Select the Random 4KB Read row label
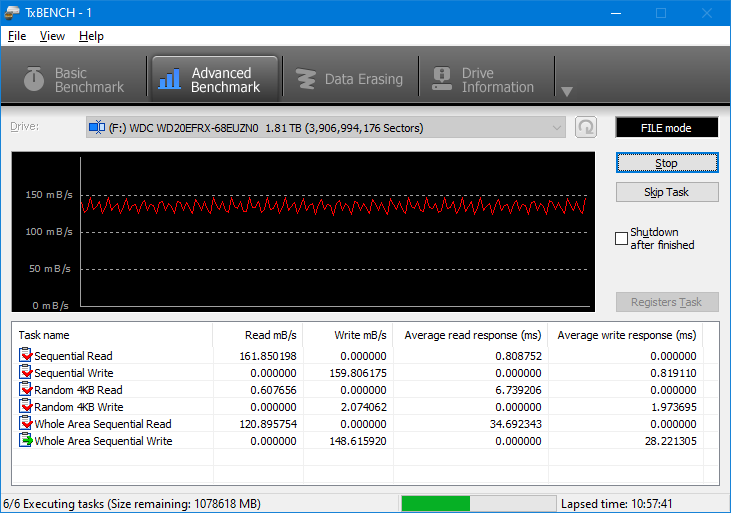Image resolution: width=731 pixels, height=513 pixels. (78, 390)
